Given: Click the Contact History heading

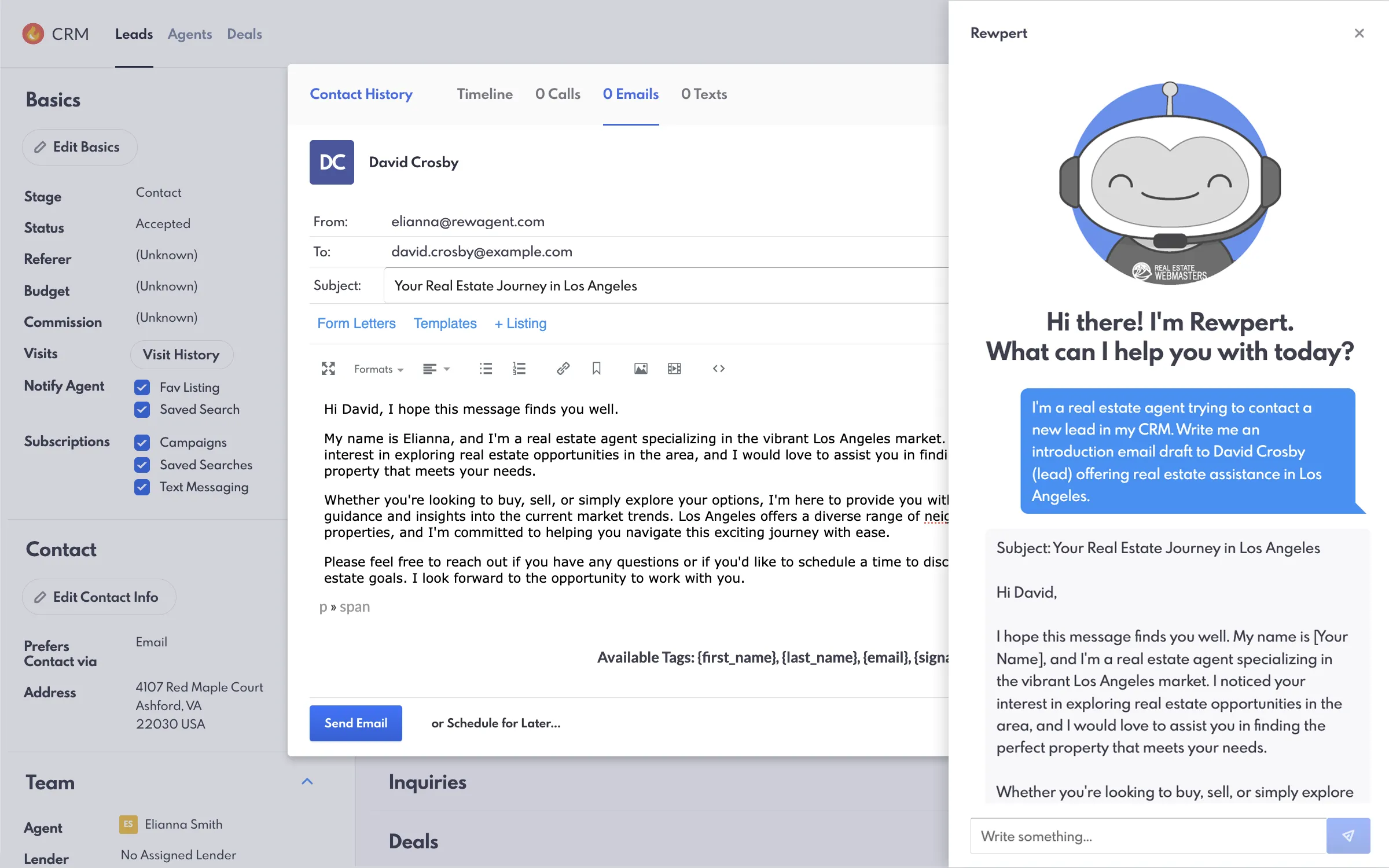Looking at the screenshot, I should [x=361, y=94].
